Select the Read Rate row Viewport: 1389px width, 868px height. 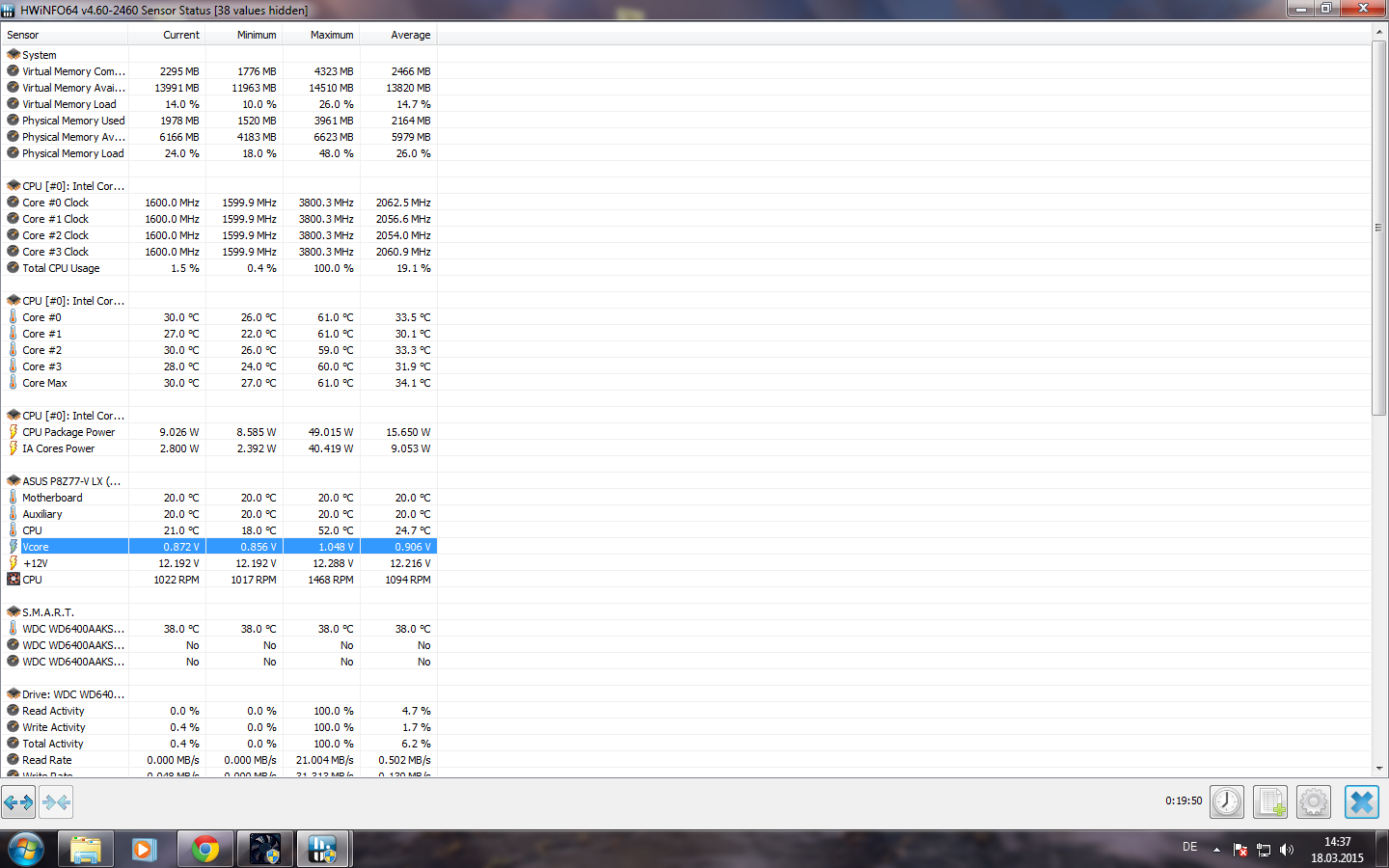[x=220, y=760]
